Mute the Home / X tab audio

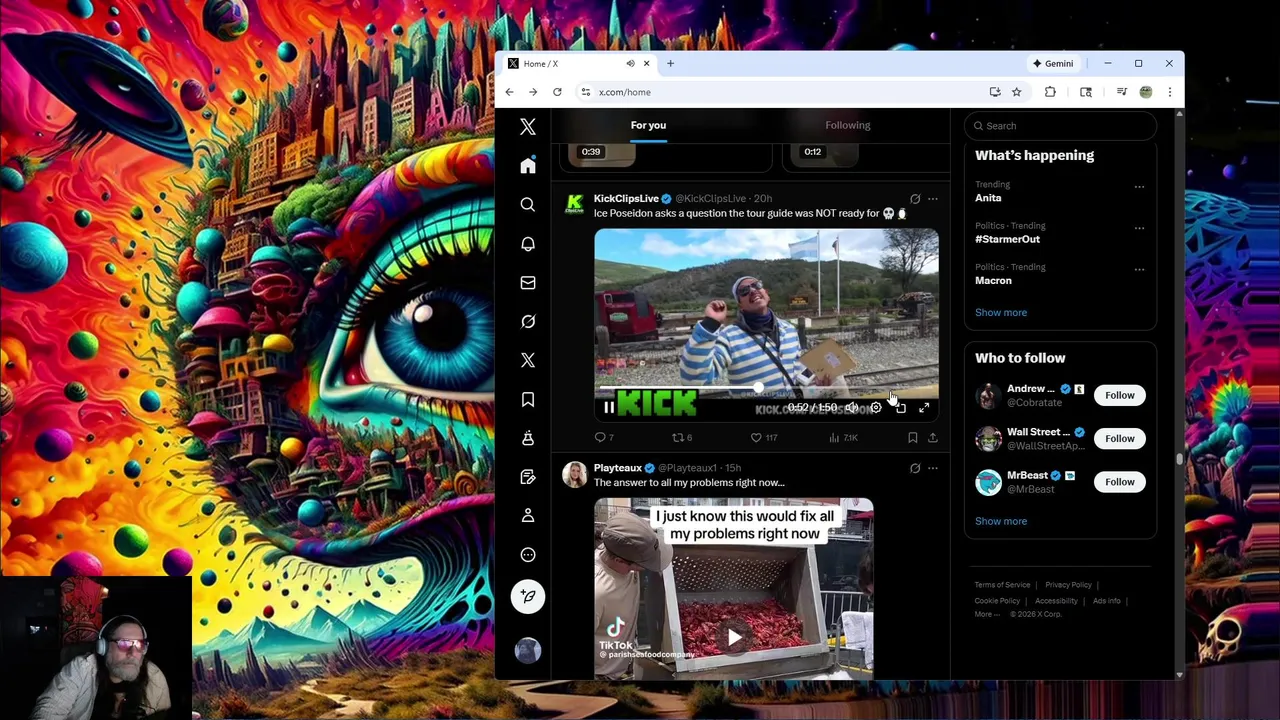coord(630,63)
